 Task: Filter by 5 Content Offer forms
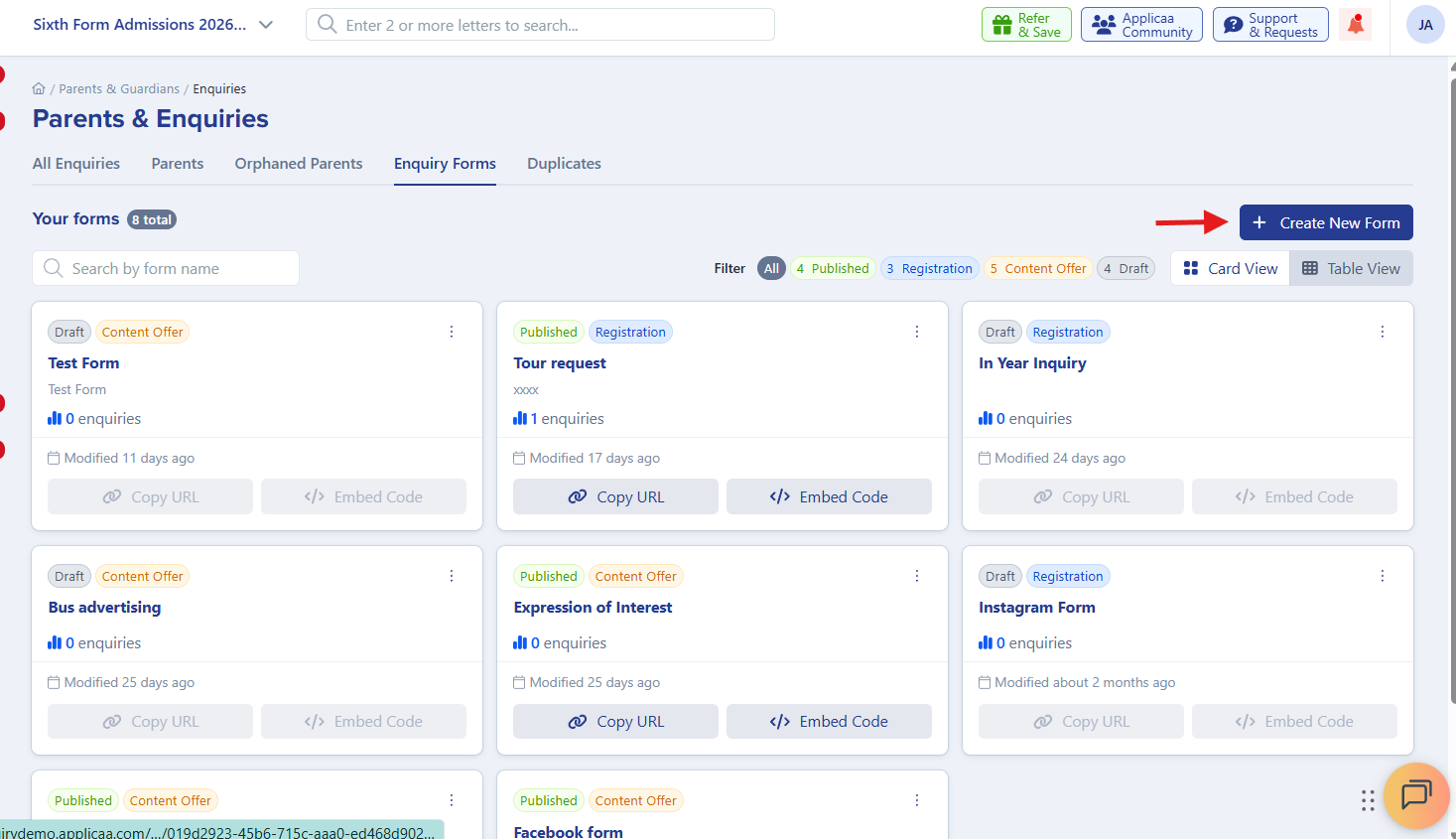(x=1038, y=268)
